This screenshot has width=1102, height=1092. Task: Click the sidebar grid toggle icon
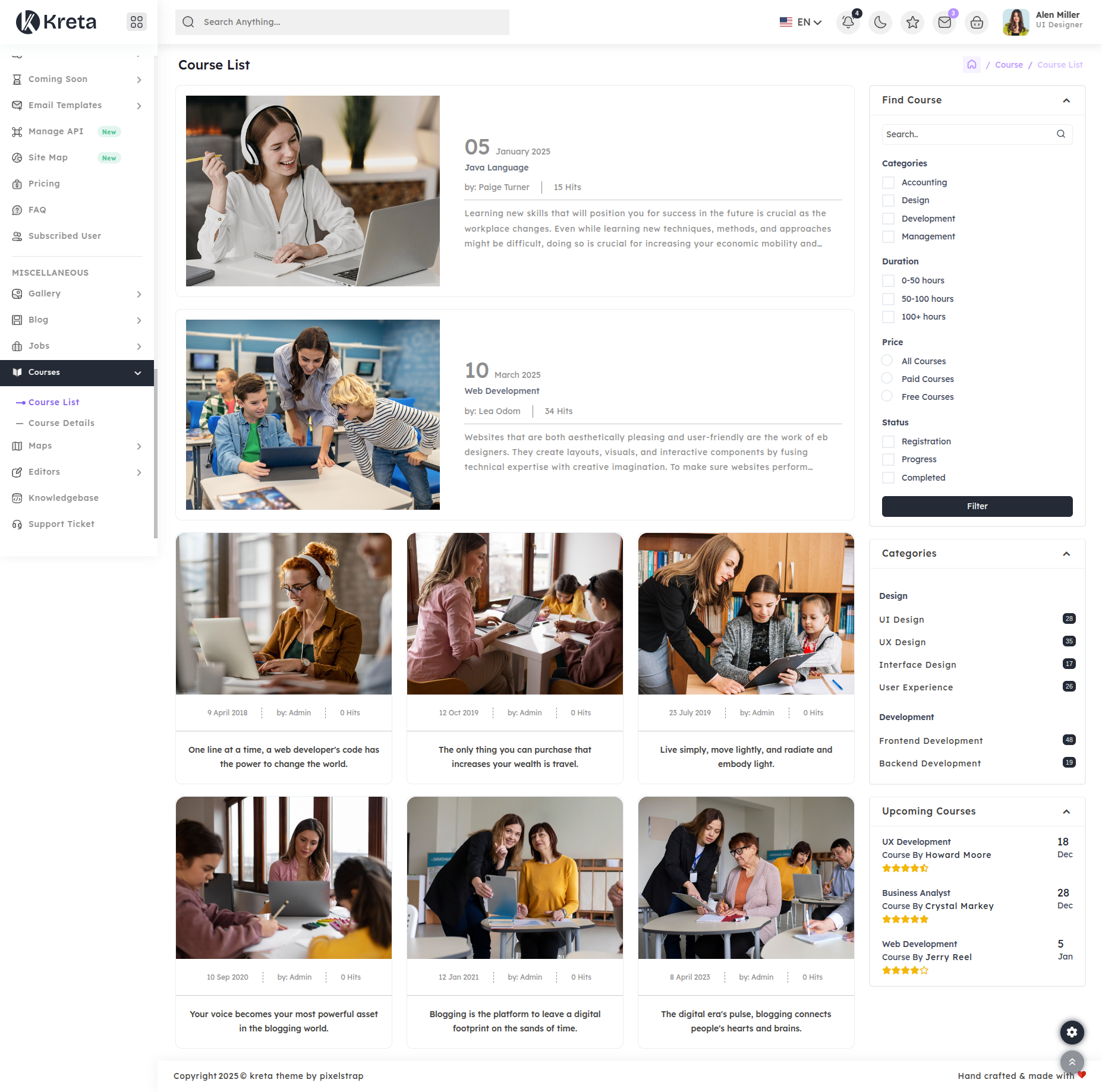137,22
